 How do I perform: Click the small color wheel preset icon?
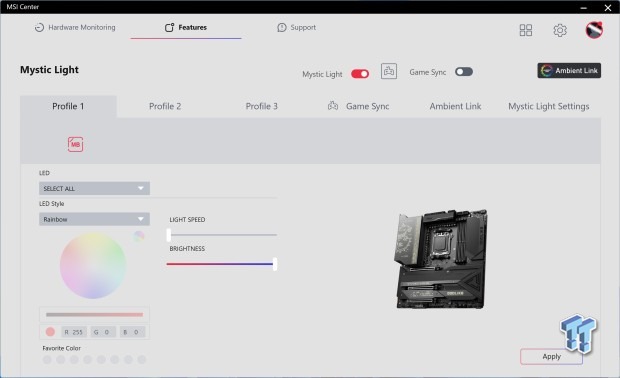139,236
